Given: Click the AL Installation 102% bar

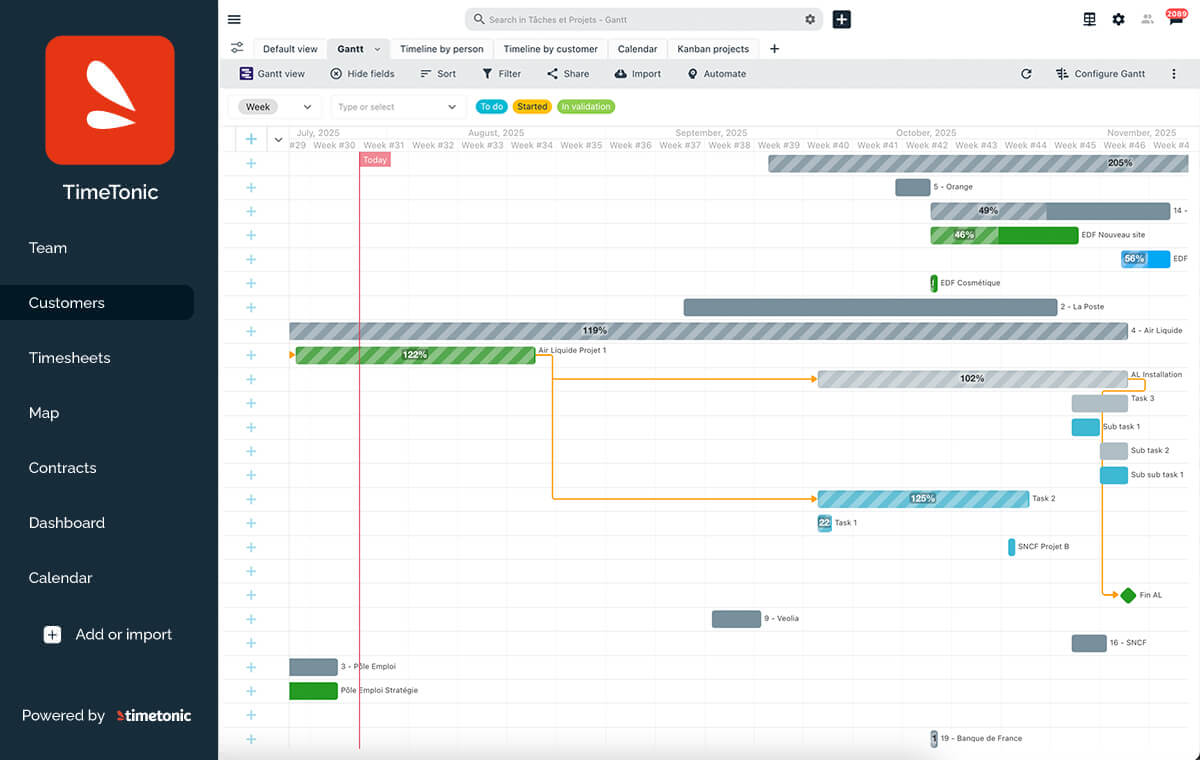Looking at the screenshot, I should 972,379.
